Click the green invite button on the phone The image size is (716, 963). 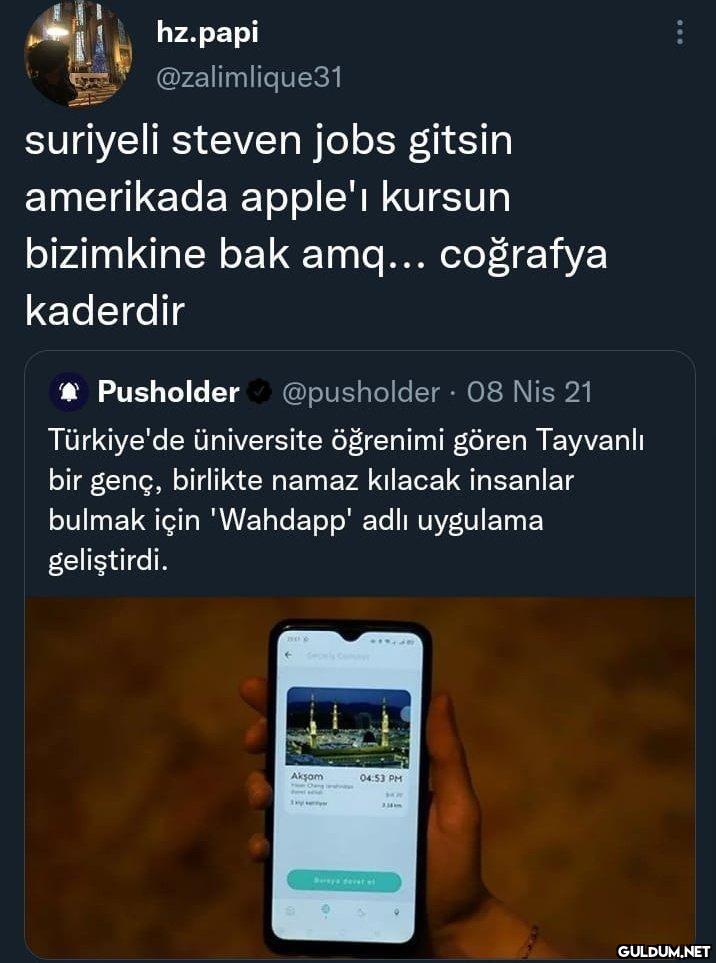[x=344, y=880]
